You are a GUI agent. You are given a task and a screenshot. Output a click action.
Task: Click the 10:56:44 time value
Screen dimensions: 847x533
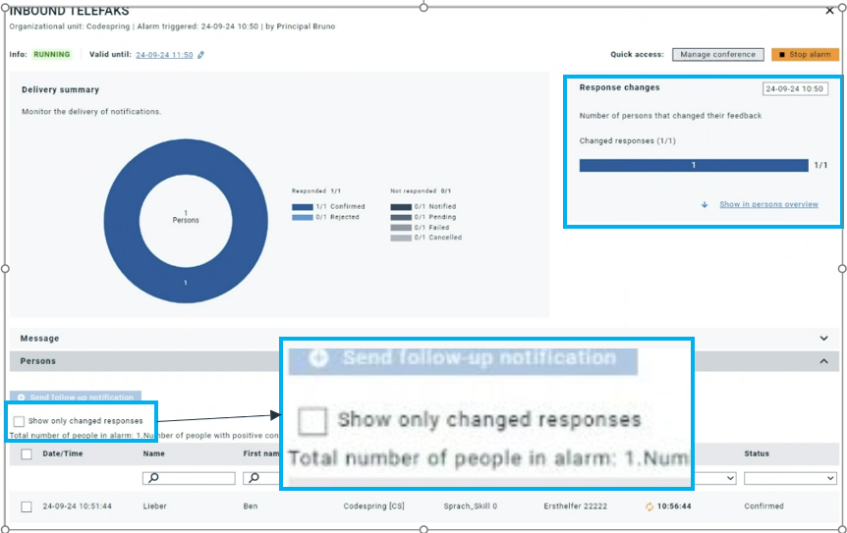[x=674, y=507]
